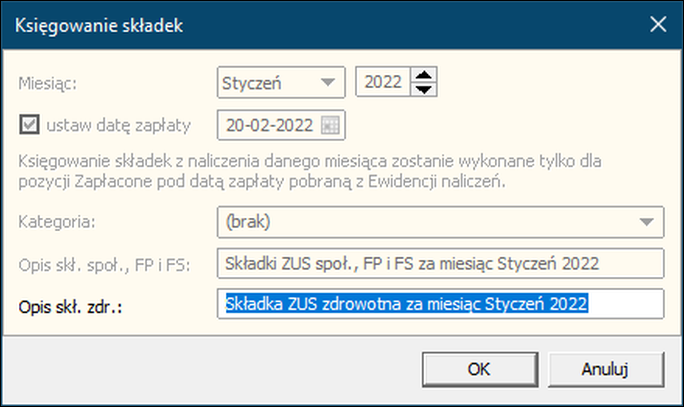684x407 pixels.
Task: Click the 'ustaw datę zapłaty' label text
Action: coord(119,126)
